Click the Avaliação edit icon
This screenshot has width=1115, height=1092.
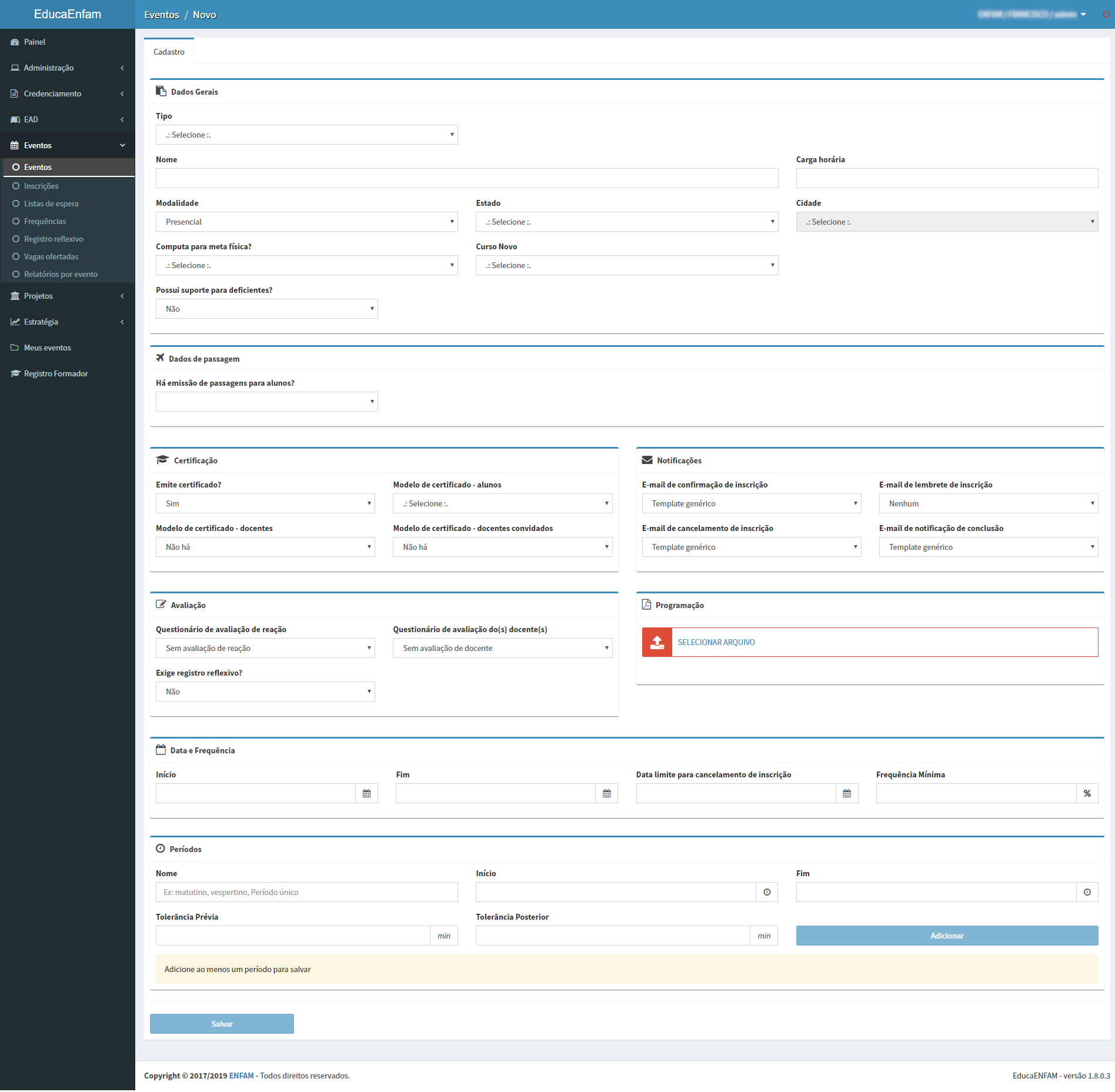coord(161,604)
